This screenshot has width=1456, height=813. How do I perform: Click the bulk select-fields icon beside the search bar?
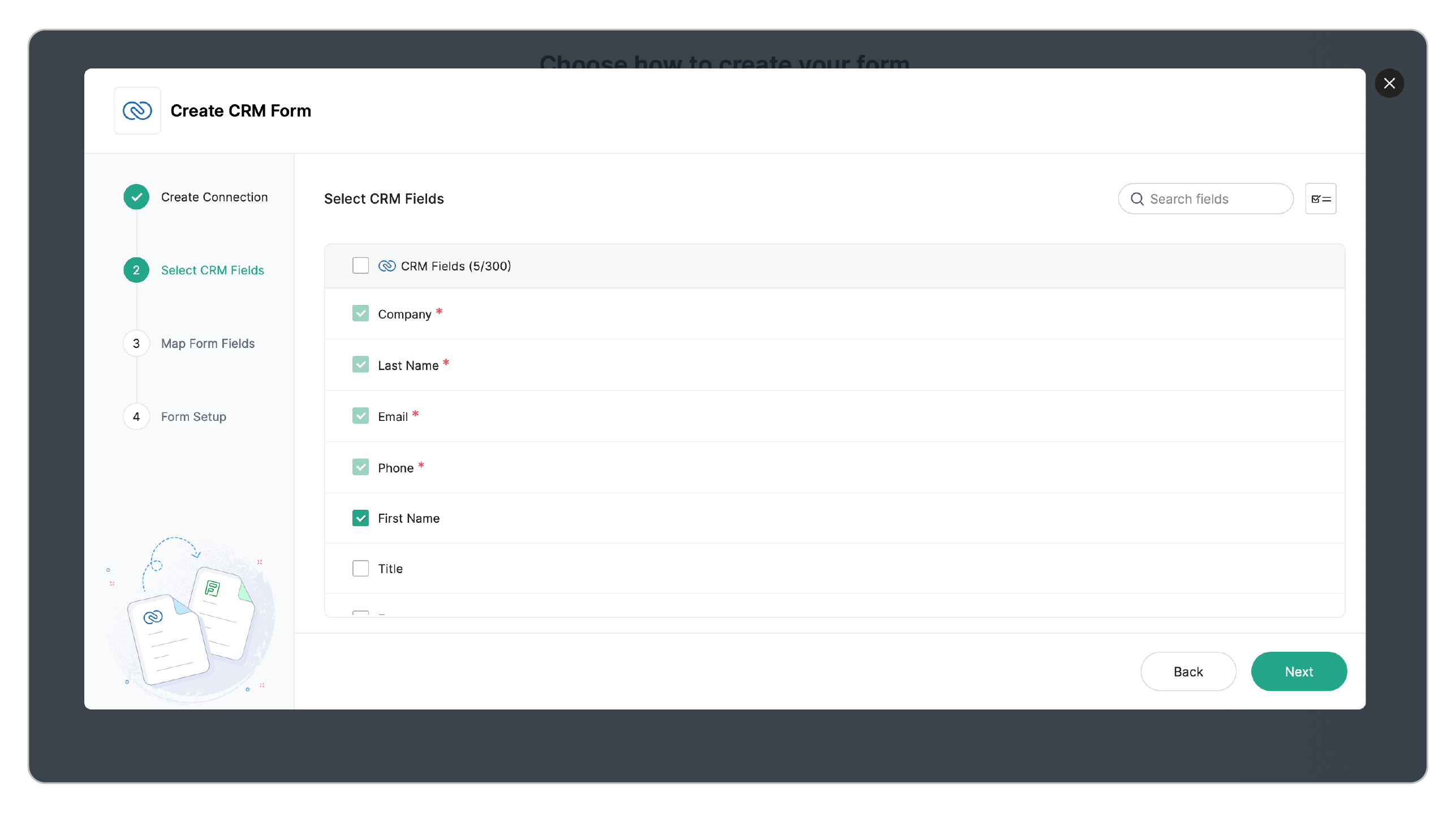point(1321,199)
